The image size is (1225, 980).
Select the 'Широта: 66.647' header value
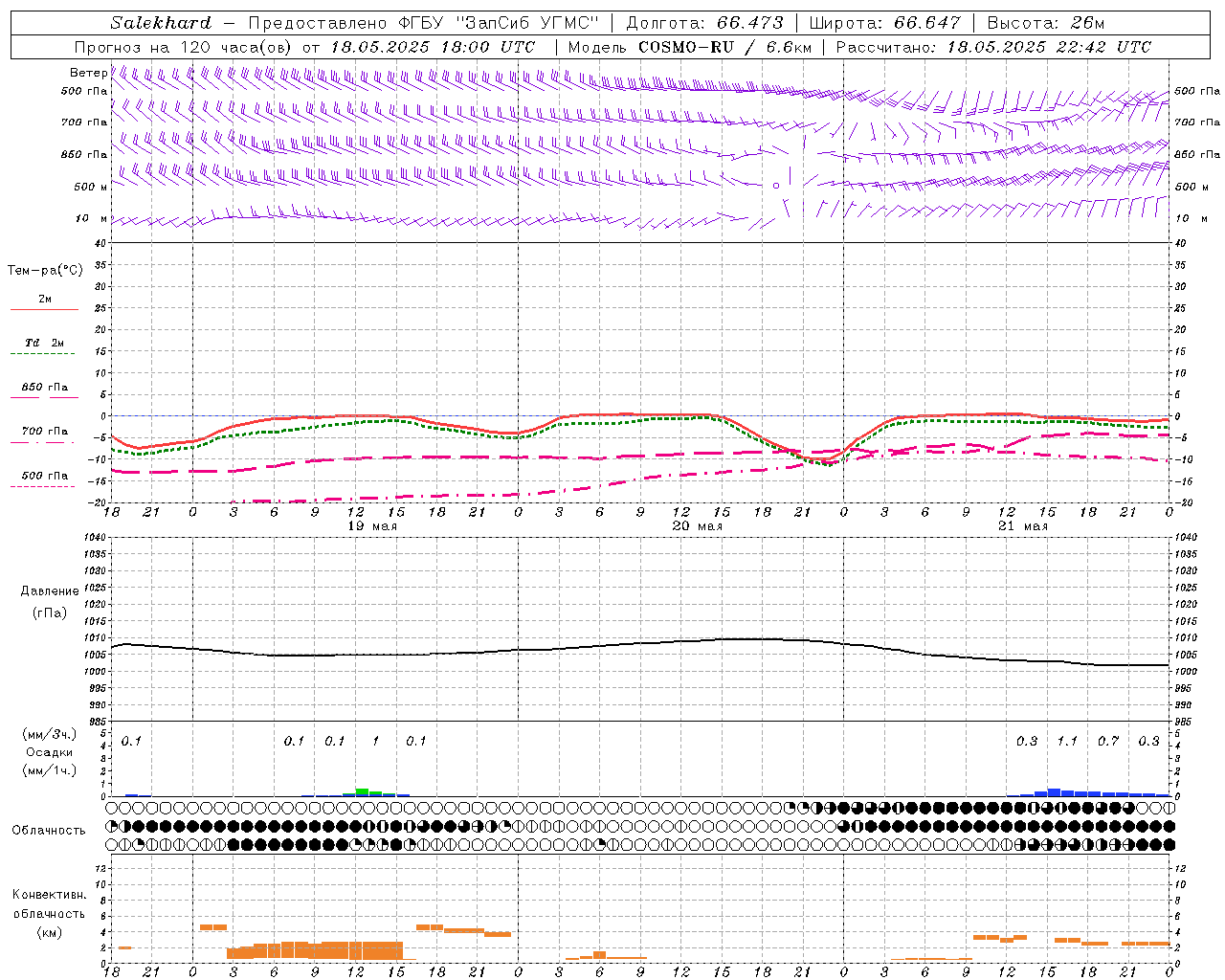[x=885, y=23]
